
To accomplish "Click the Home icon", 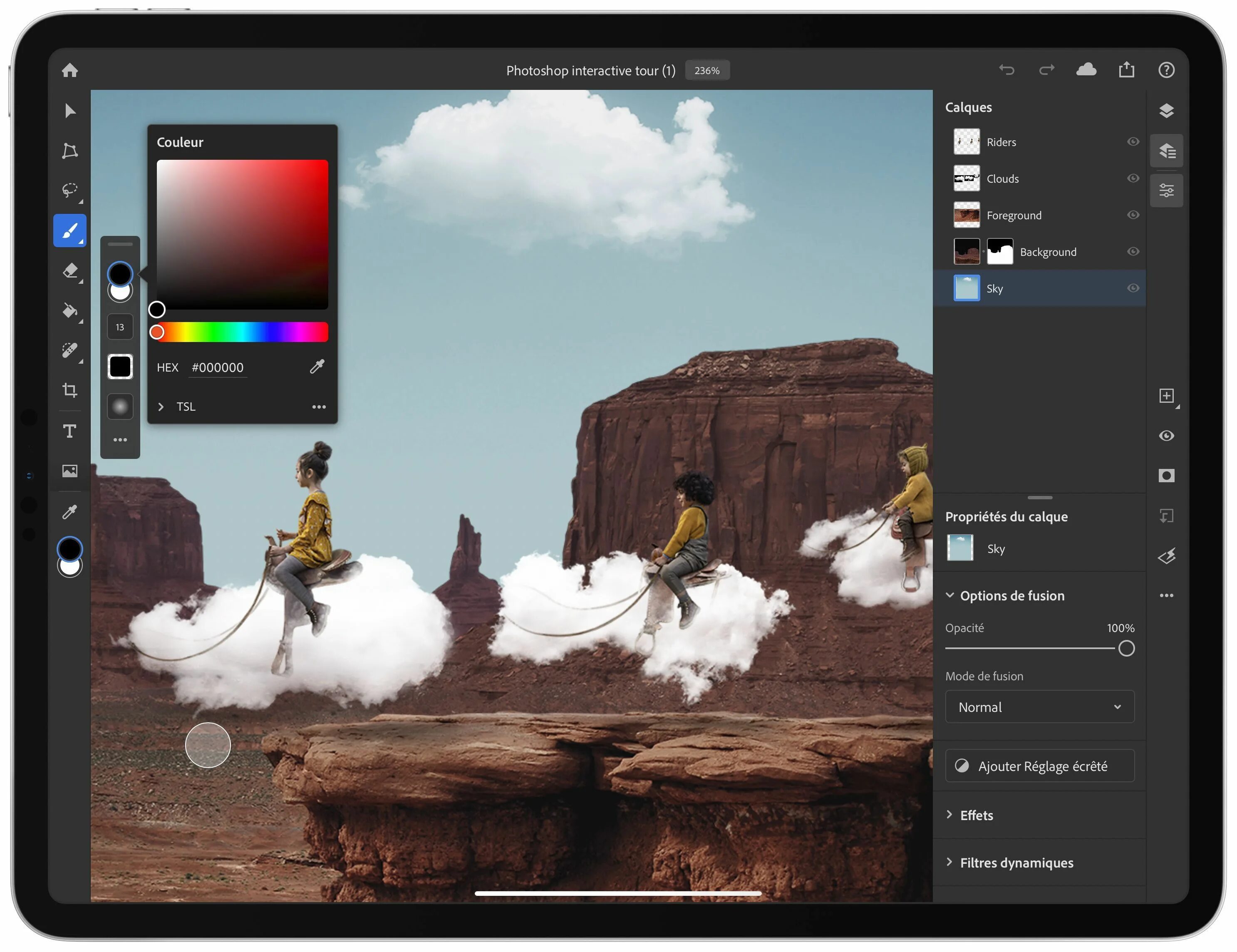I will [69, 70].
